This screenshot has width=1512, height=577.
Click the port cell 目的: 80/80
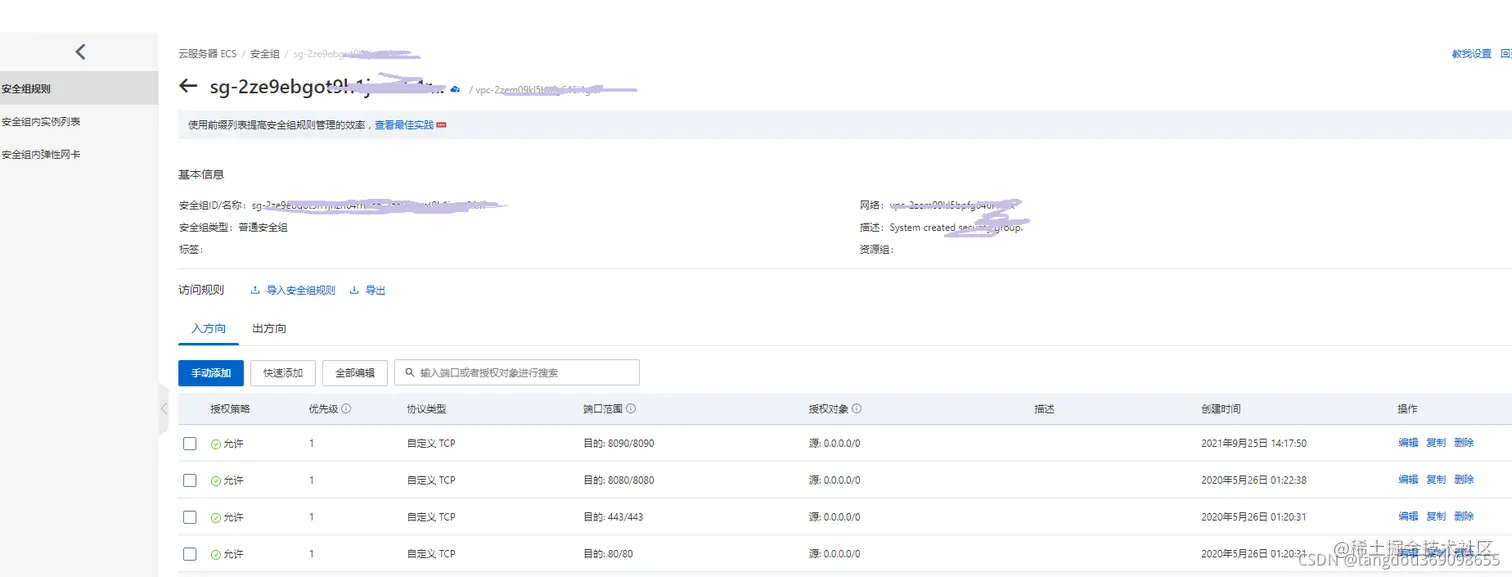click(608, 553)
